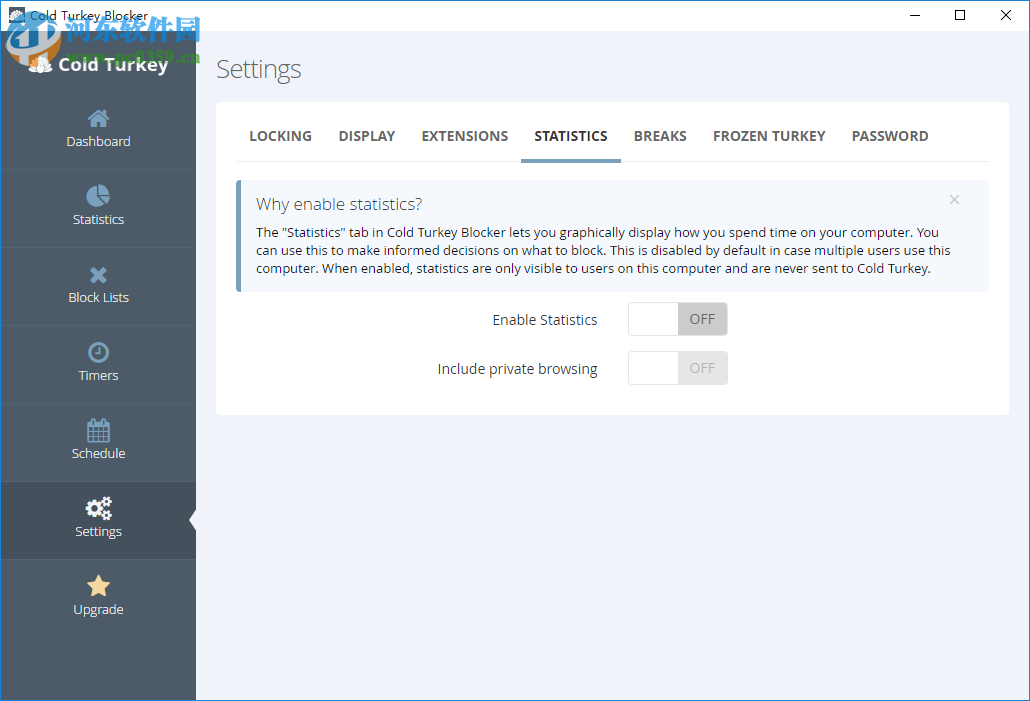Toggle Include private browsing switch
The height and width of the screenshot is (701, 1030).
coord(677,368)
